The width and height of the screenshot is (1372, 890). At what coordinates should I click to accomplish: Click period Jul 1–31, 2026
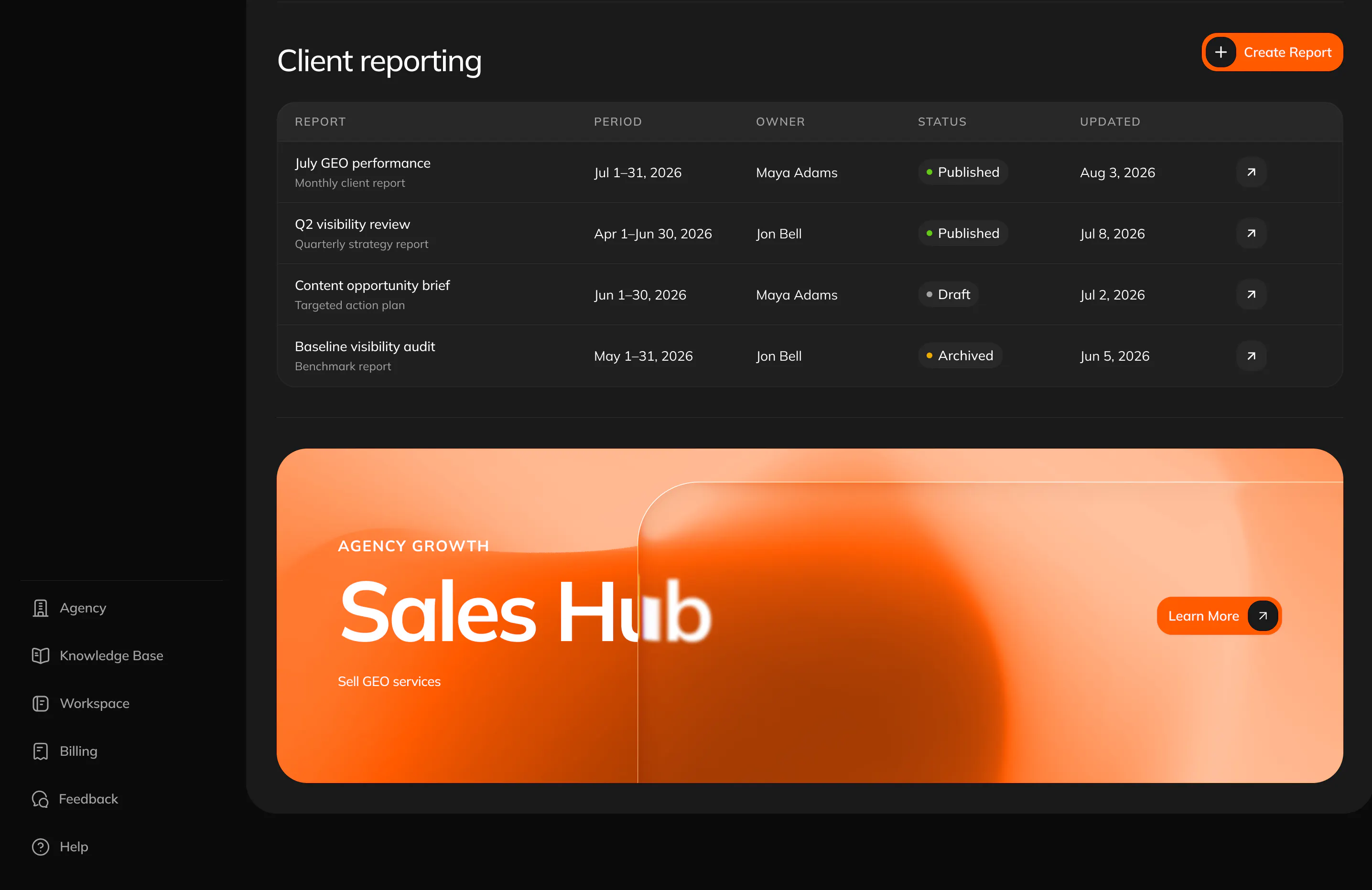(x=637, y=172)
